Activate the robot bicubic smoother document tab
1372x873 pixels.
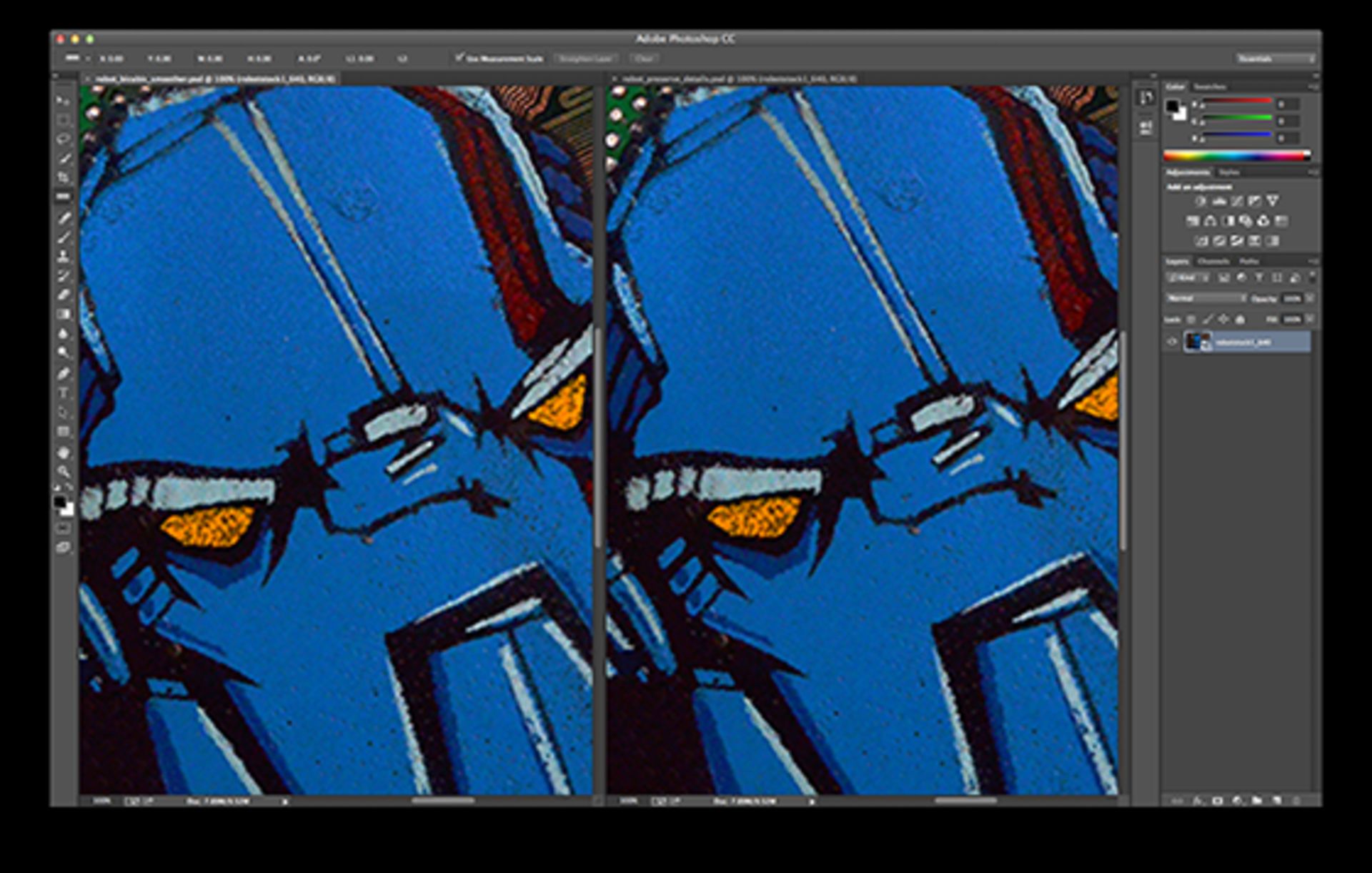coord(214,79)
